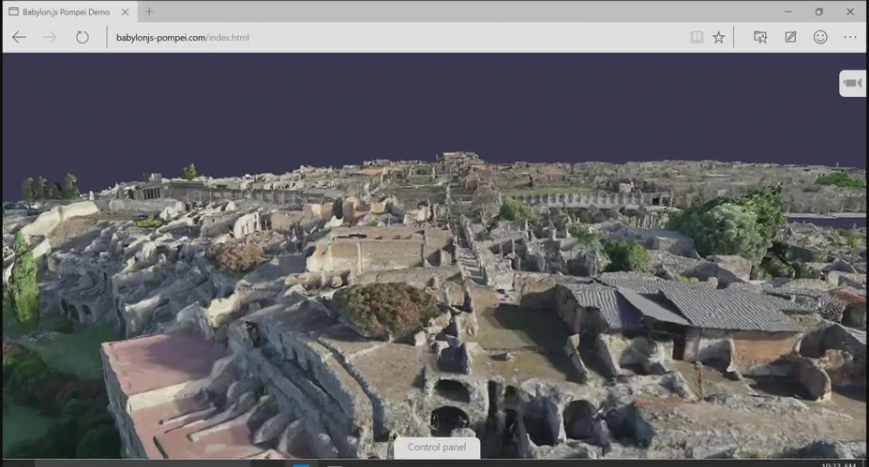Restore down the browser window
The height and width of the screenshot is (467, 869).
819,11
